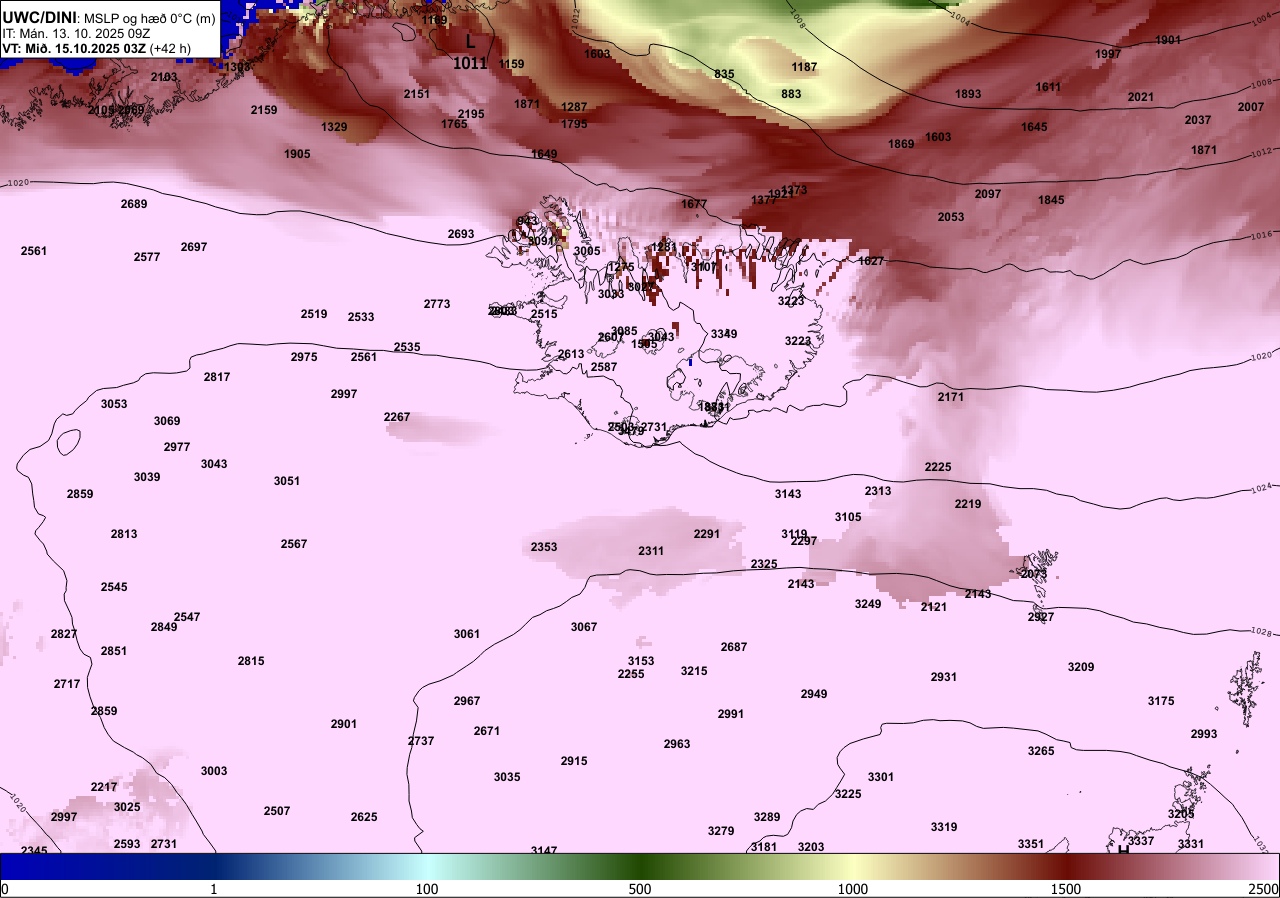Click the map value 3301
The width and height of the screenshot is (1280, 898).
(881, 777)
